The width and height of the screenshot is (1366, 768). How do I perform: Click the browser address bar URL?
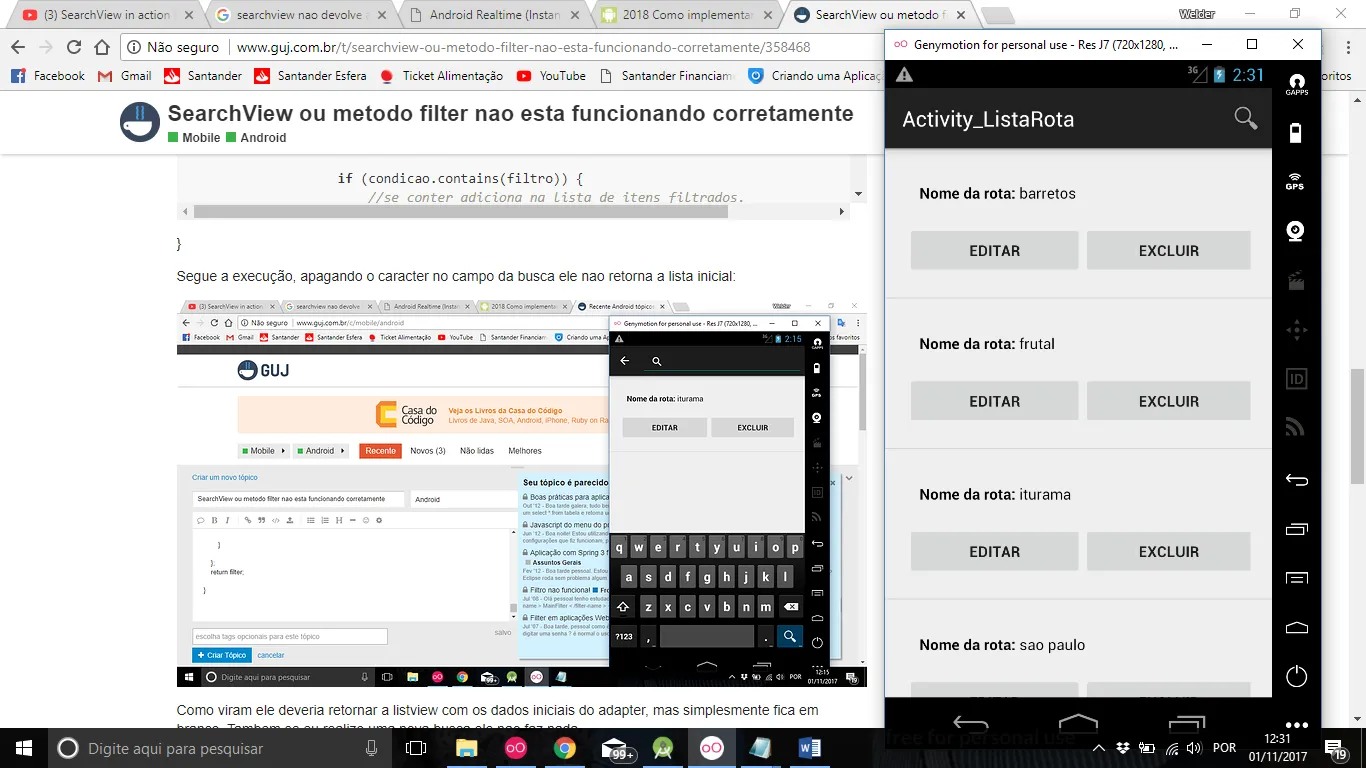click(x=523, y=47)
